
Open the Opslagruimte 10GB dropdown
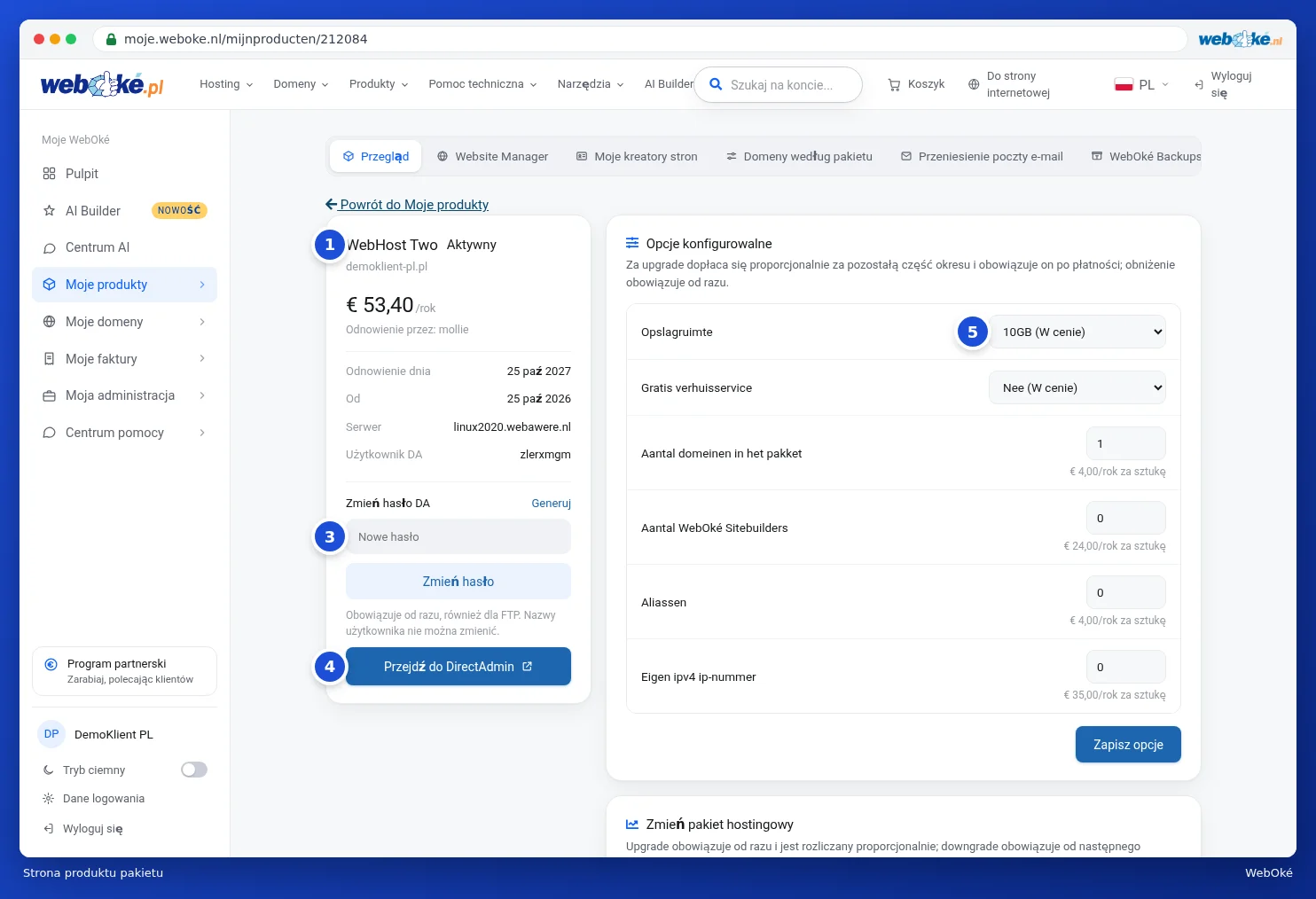coord(1077,332)
